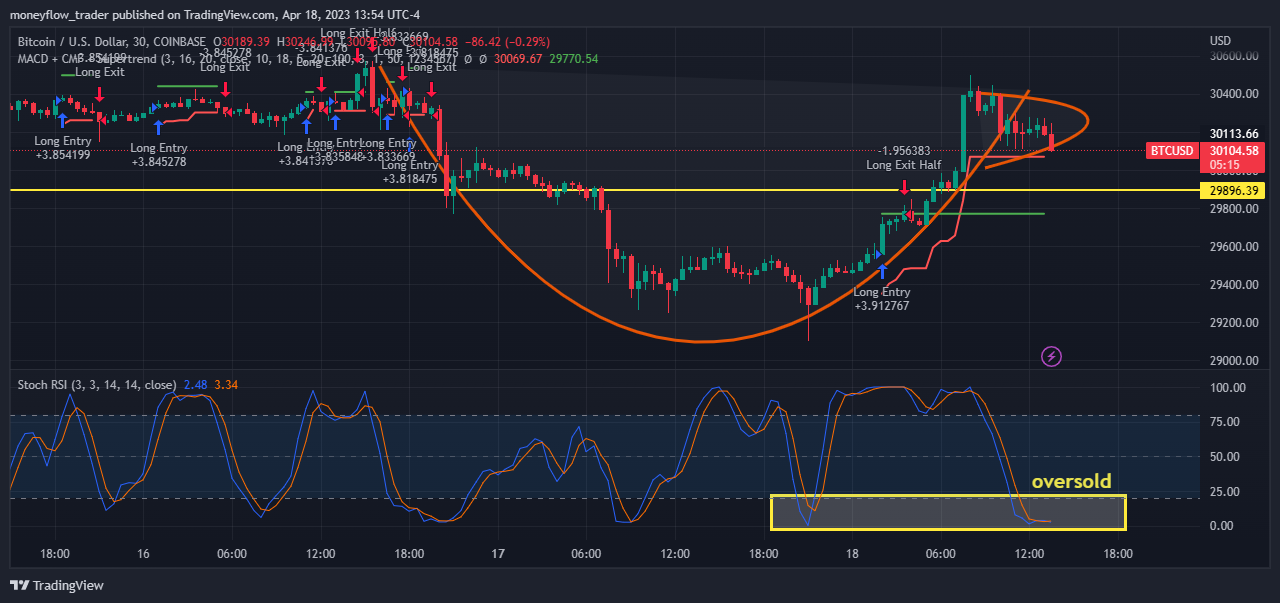This screenshot has width=1280, height=603.
Task: Click the Stoch RSI blue value 2.48
Action: click(195, 384)
